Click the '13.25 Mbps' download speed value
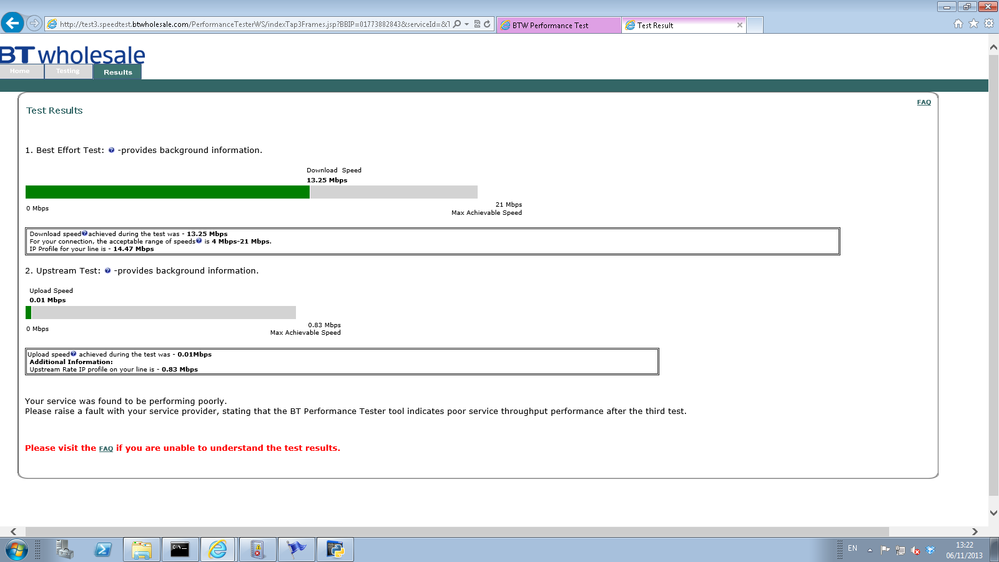This screenshot has height=562, width=999. coord(327,180)
